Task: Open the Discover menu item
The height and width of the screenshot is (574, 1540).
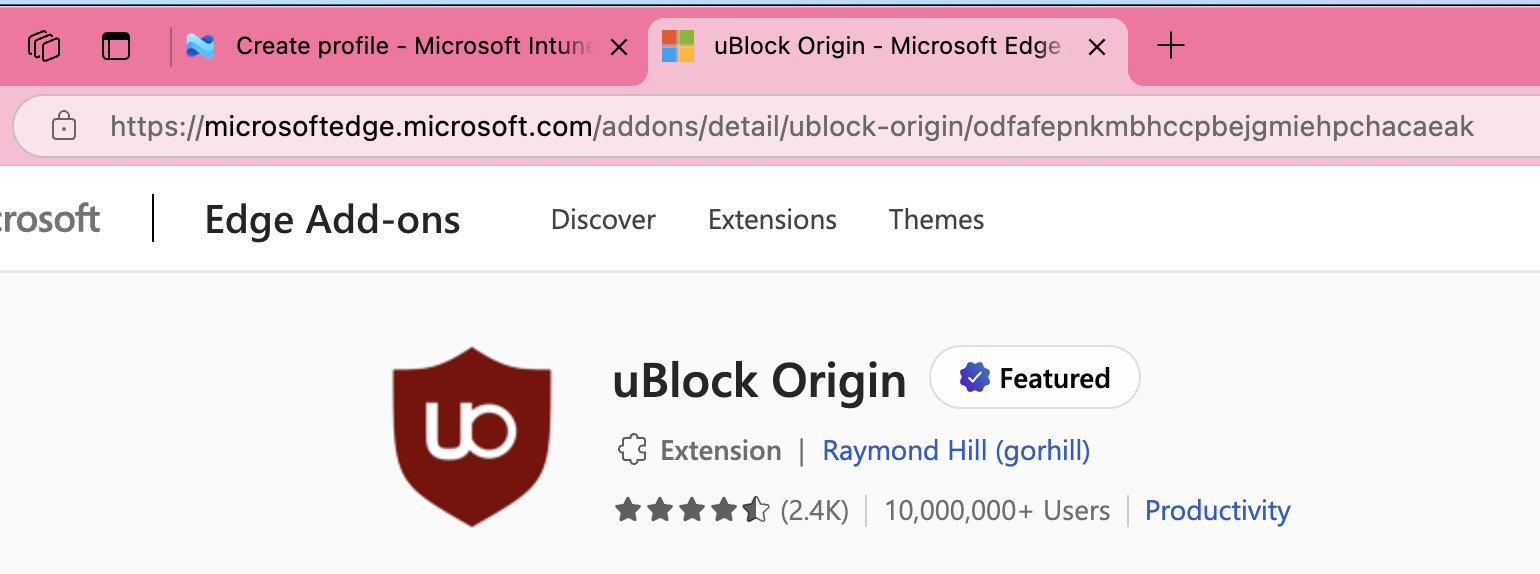Action: click(x=603, y=219)
